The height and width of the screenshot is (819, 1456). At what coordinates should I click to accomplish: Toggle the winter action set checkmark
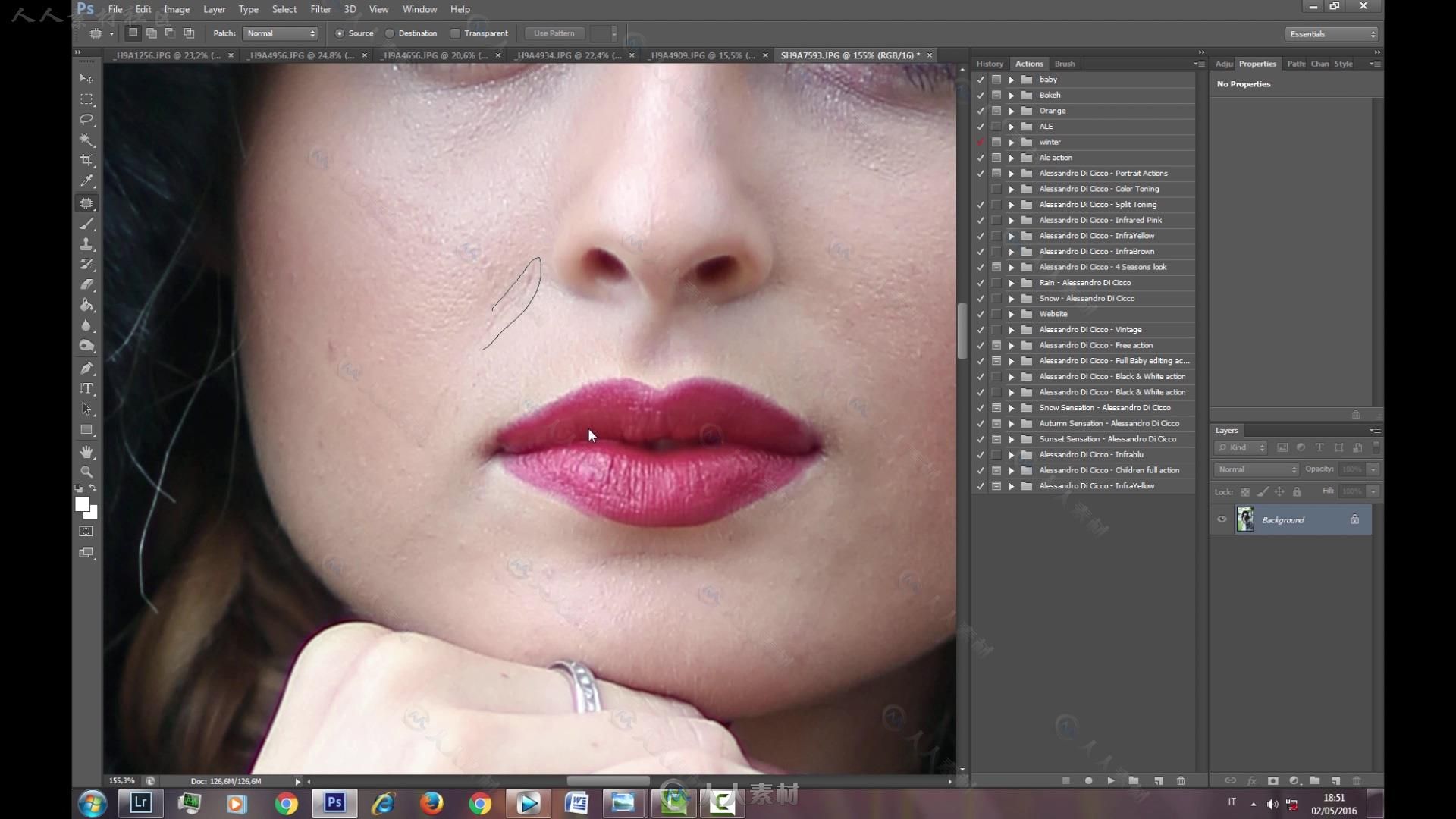click(x=981, y=142)
